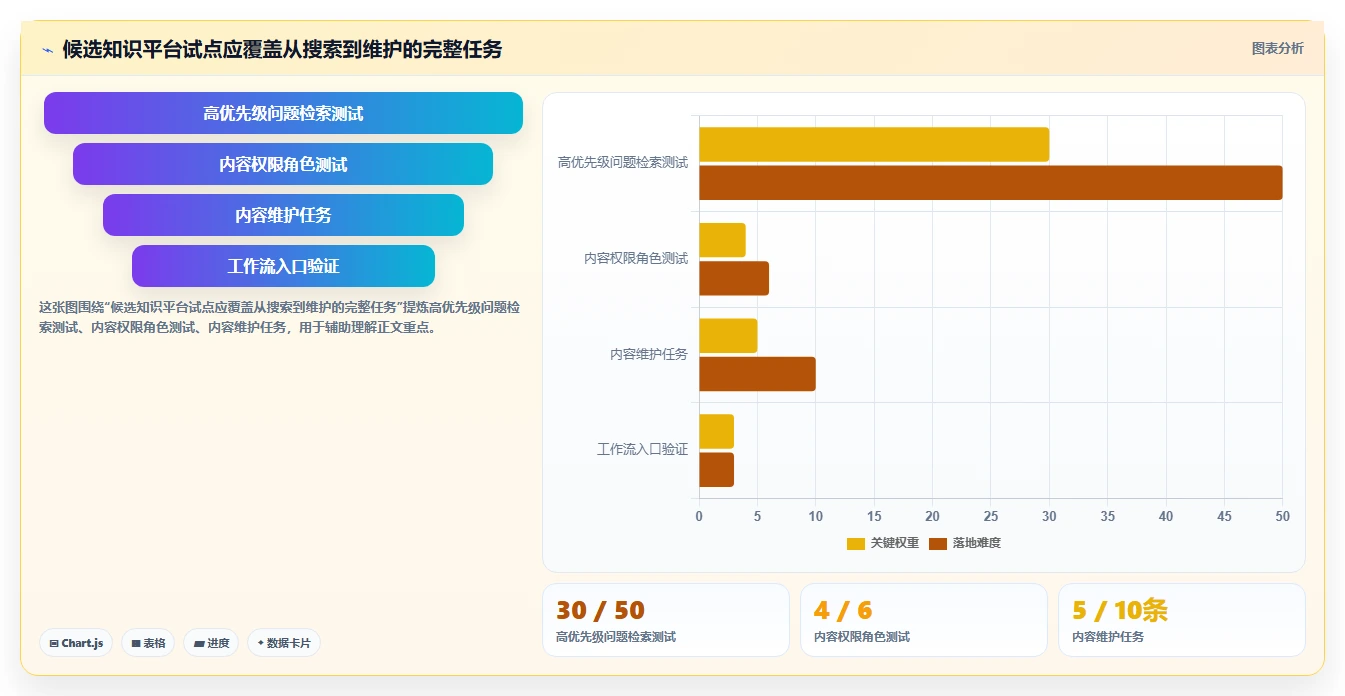The width and height of the screenshot is (1345, 696).
Task: Click x-axis tick label 50
Action: [1282, 516]
